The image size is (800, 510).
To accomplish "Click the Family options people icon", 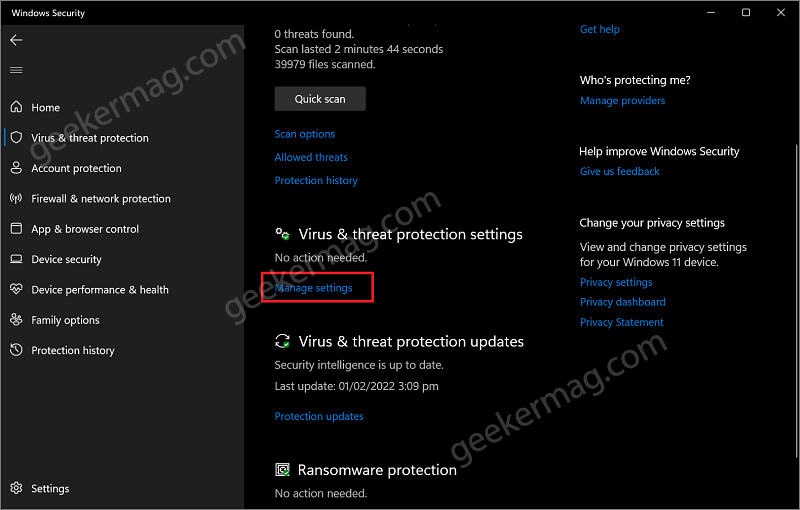I will coord(16,320).
